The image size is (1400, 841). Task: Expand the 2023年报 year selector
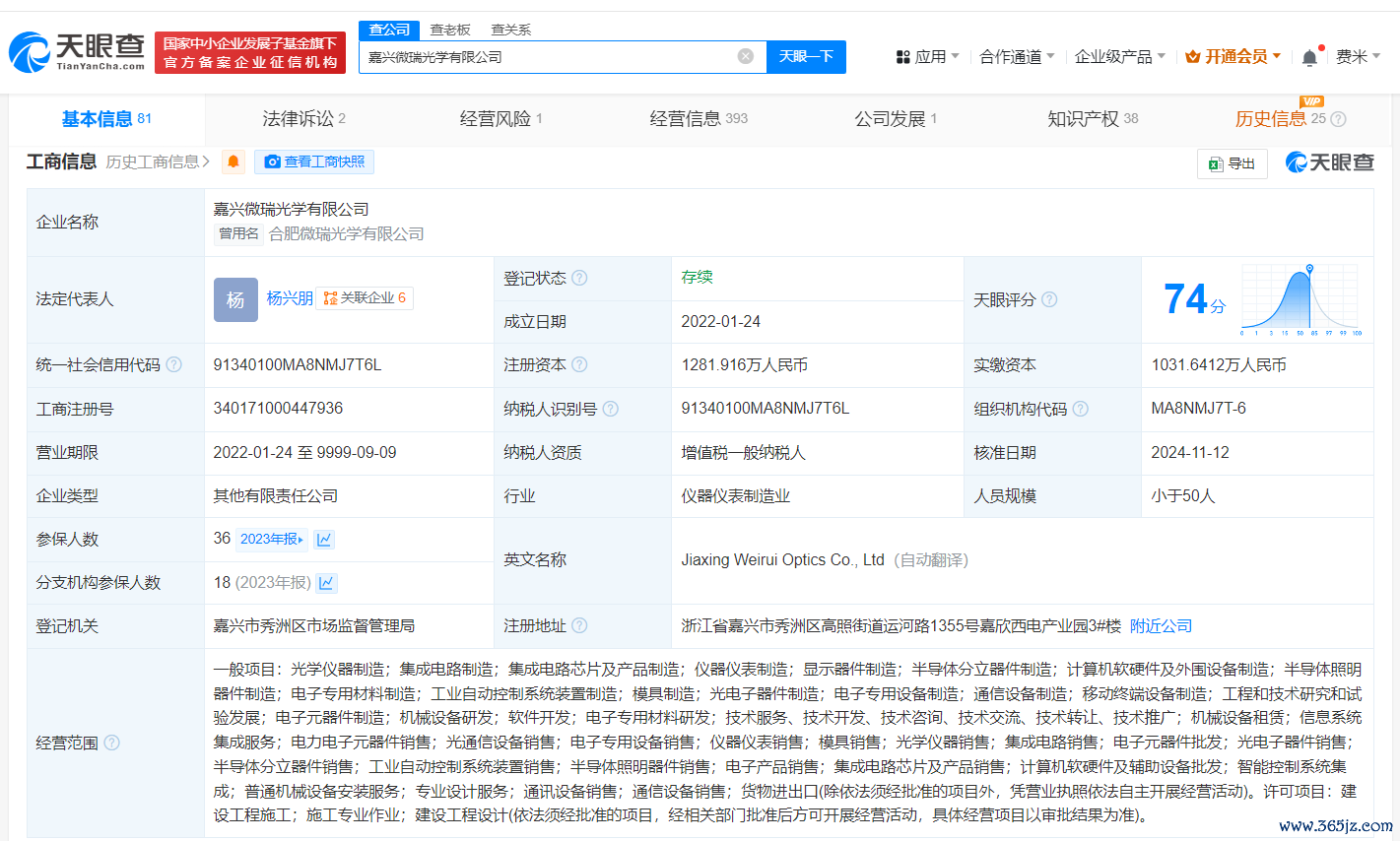273,539
